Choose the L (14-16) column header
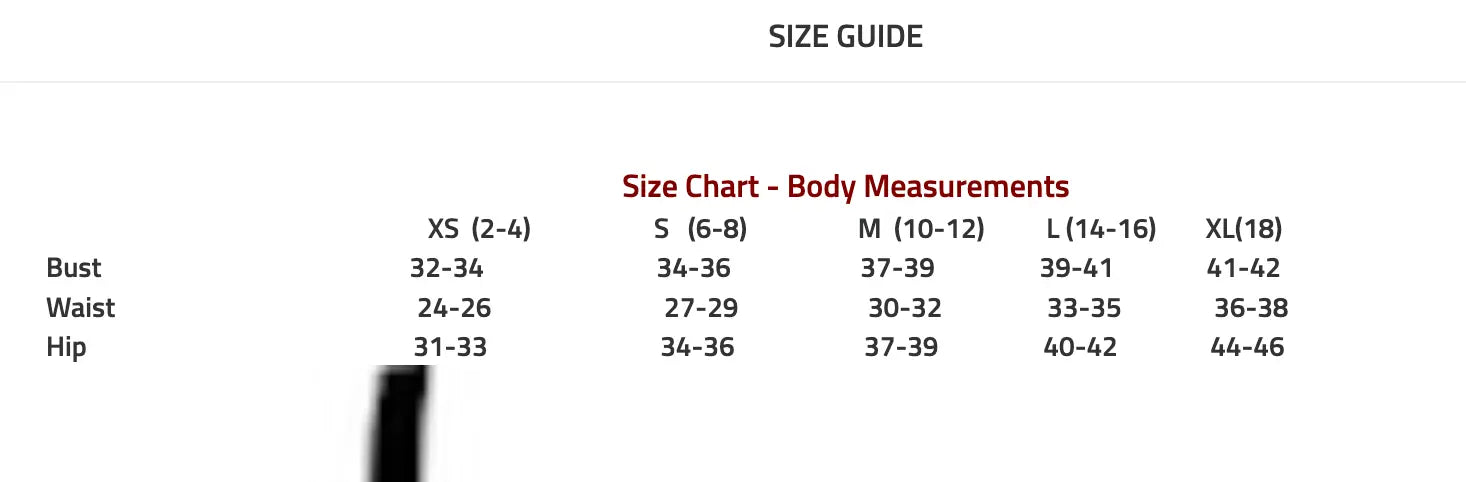 click(x=1101, y=229)
